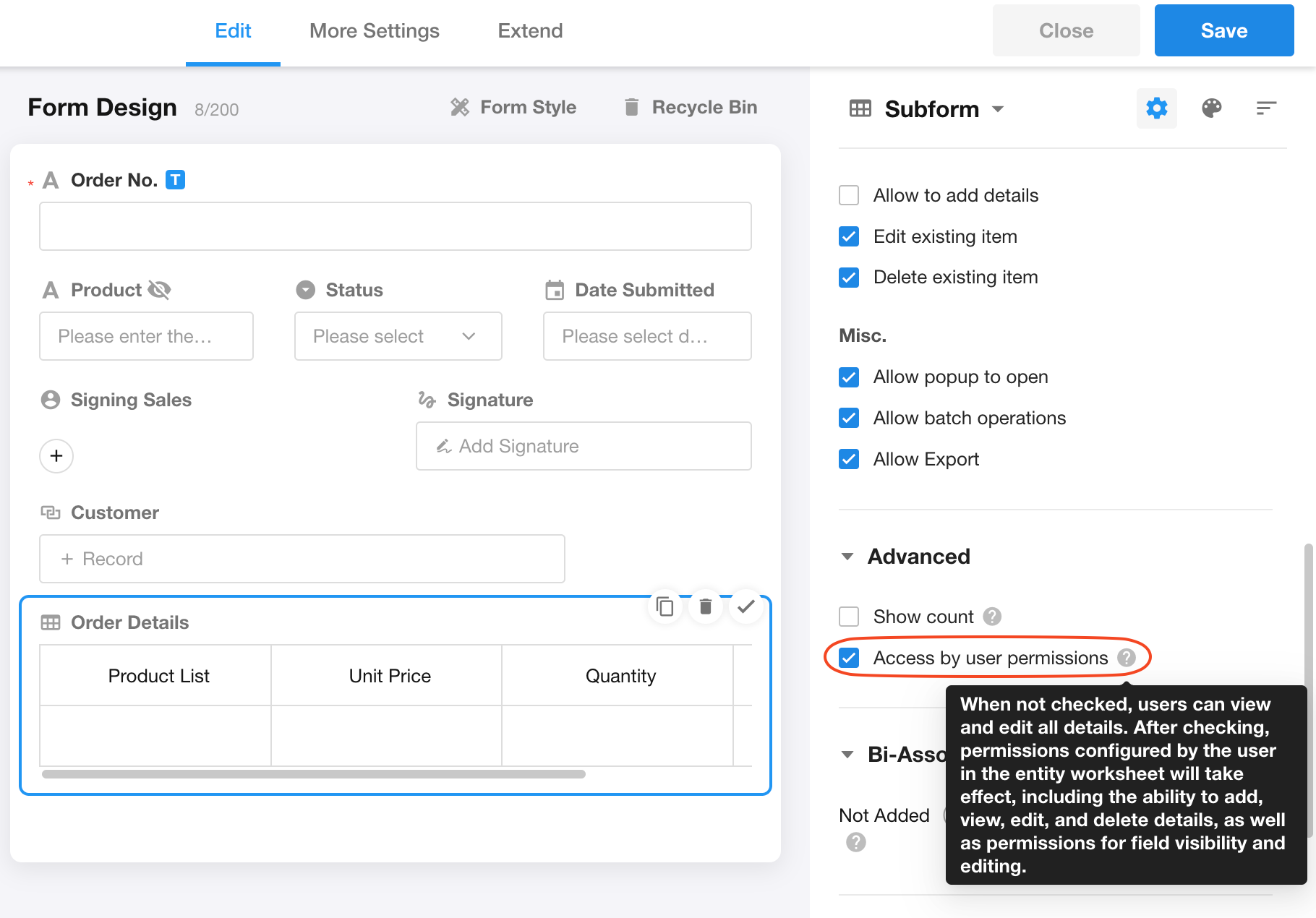The height and width of the screenshot is (918, 1316).
Task: Click the Order No. input field
Action: [395, 226]
